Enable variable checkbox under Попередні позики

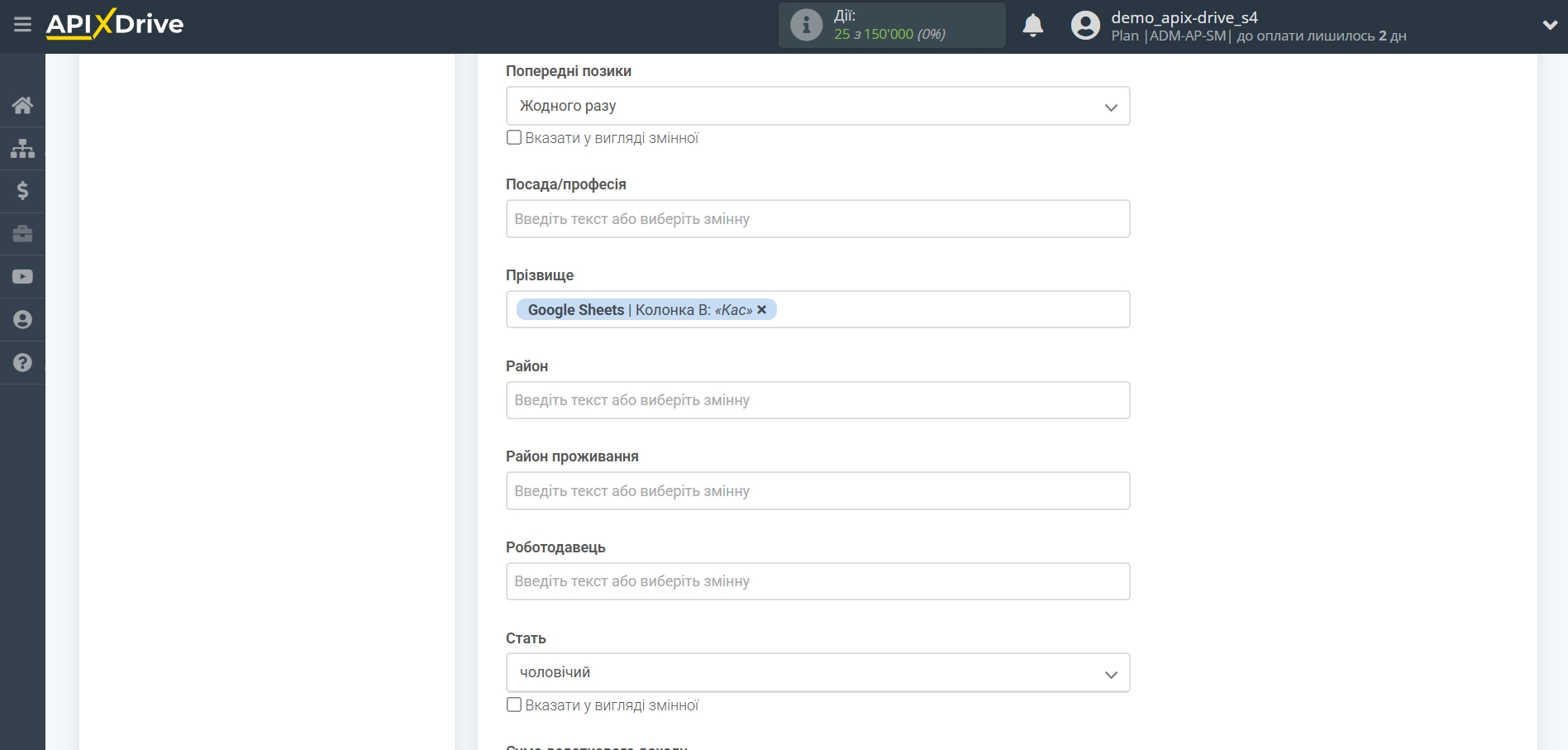click(x=514, y=138)
